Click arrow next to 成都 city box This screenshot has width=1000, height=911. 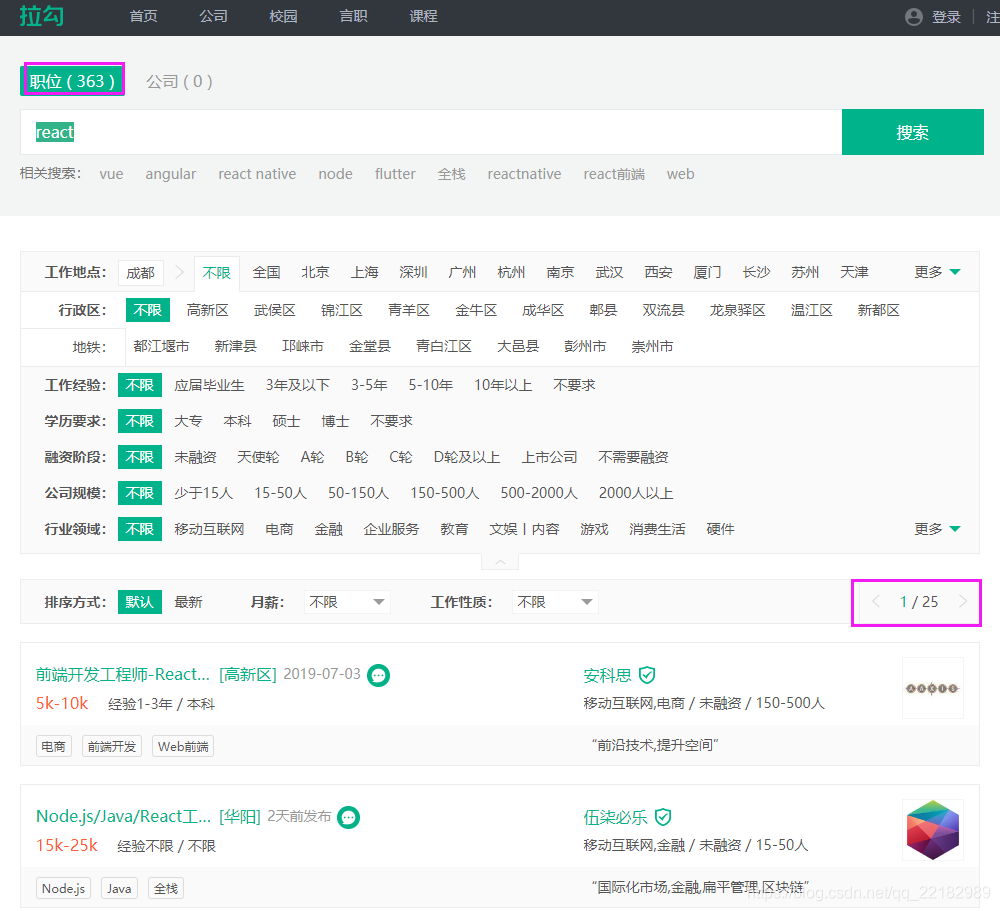coord(179,272)
